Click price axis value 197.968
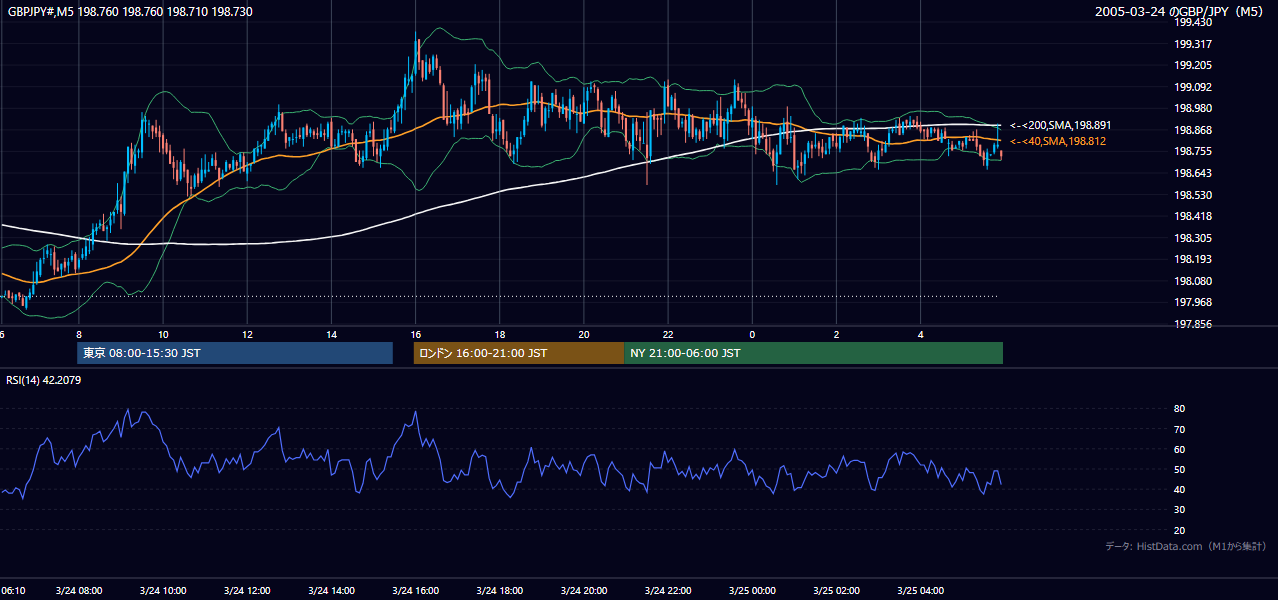Viewport: 1278px width, 600px height. pos(1193,302)
